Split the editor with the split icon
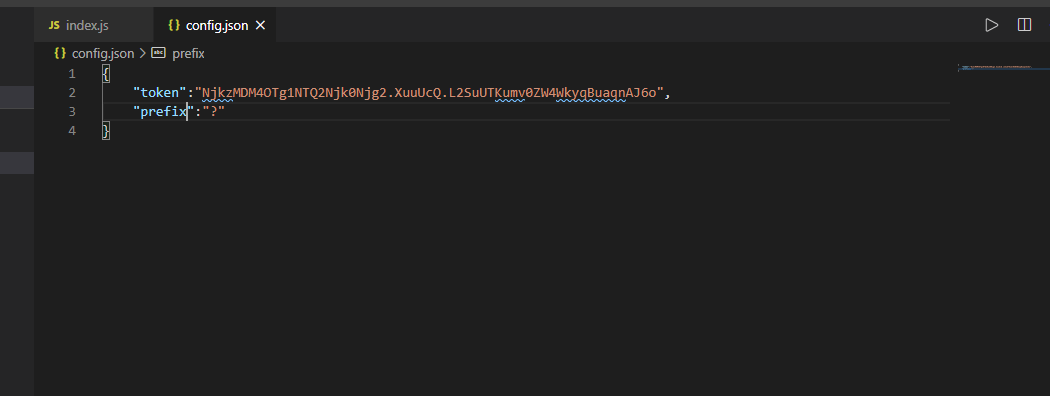Screen dimensions: 1050x396 (1024, 25)
